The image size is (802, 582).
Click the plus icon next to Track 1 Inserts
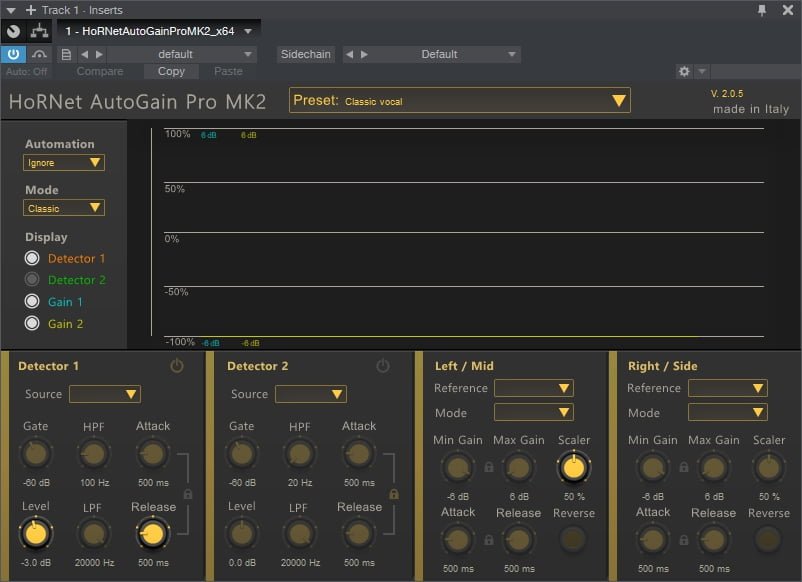31,10
